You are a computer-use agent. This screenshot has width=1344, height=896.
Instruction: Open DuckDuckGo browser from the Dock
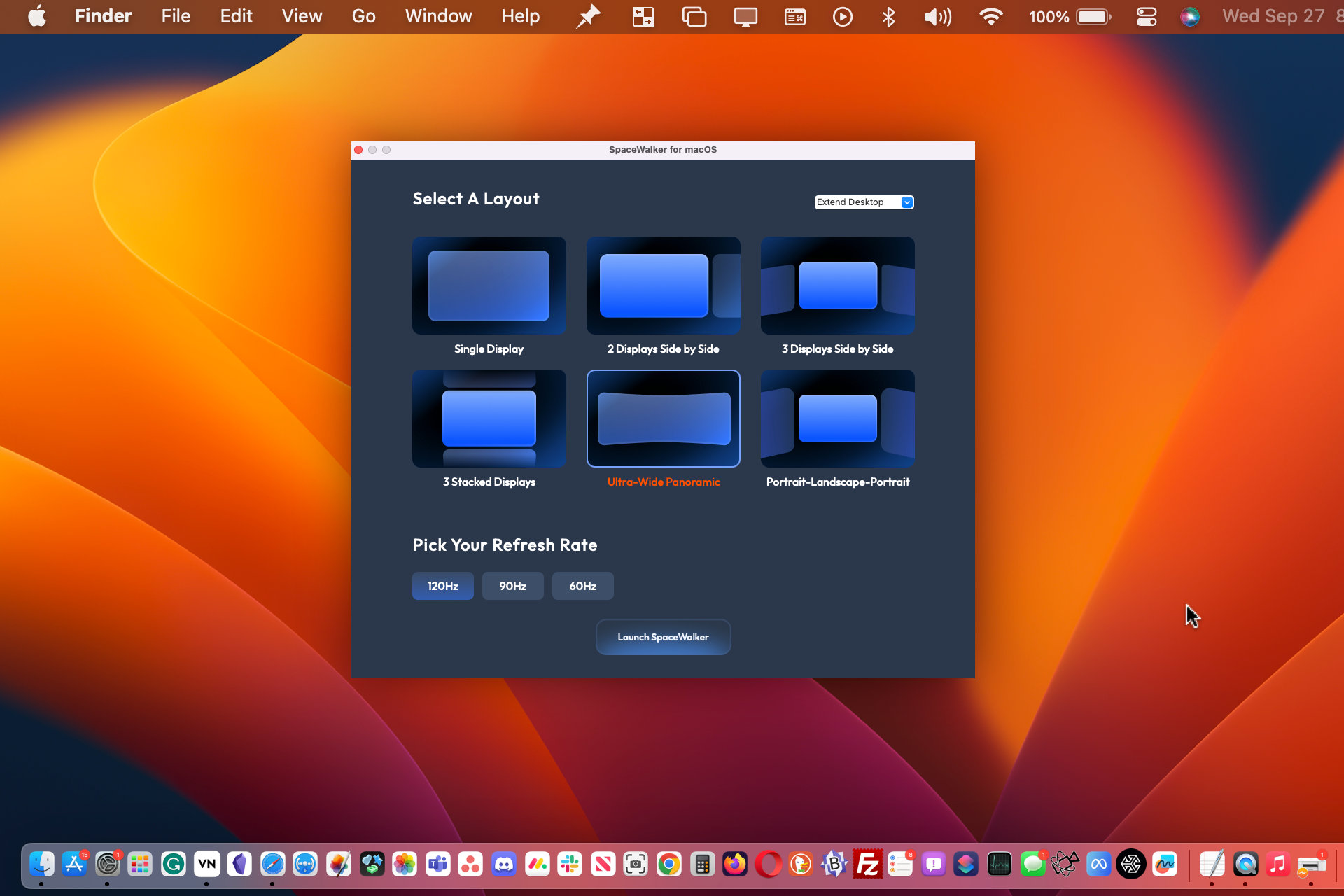(801, 864)
